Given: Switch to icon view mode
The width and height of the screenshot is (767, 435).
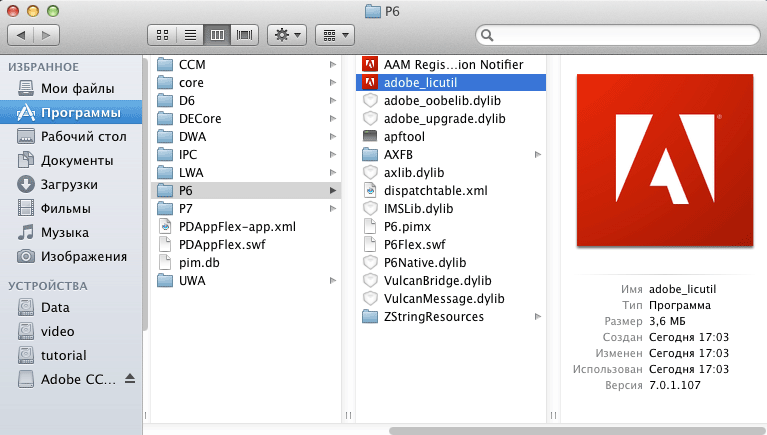Looking at the screenshot, I should 162,35.
